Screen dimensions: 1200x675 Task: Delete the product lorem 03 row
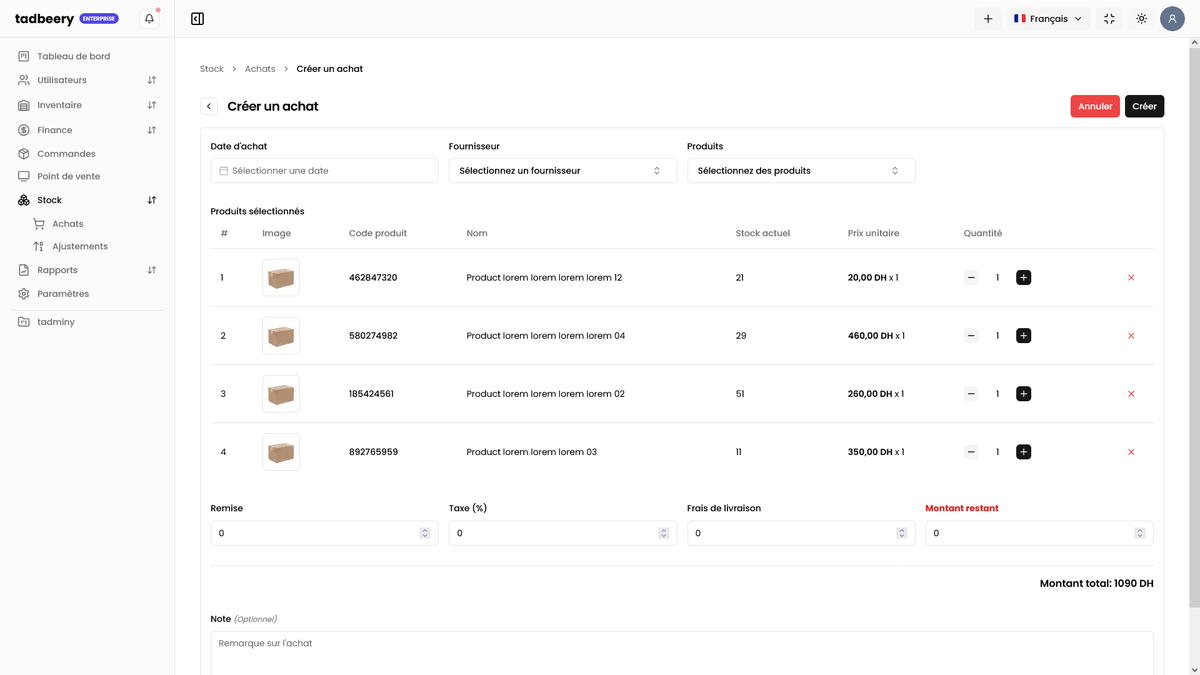point(1131,452)
